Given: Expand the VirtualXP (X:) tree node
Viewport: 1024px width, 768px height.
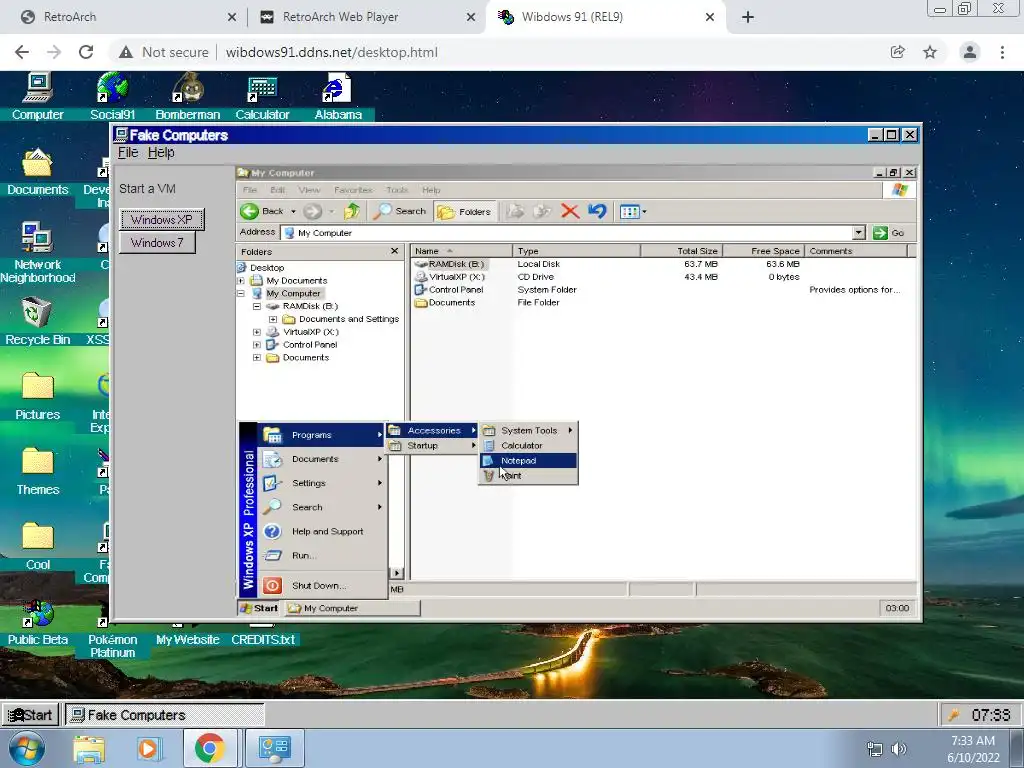Looking at the screenshot, I should pyautogui.click(x=257, y=332).
